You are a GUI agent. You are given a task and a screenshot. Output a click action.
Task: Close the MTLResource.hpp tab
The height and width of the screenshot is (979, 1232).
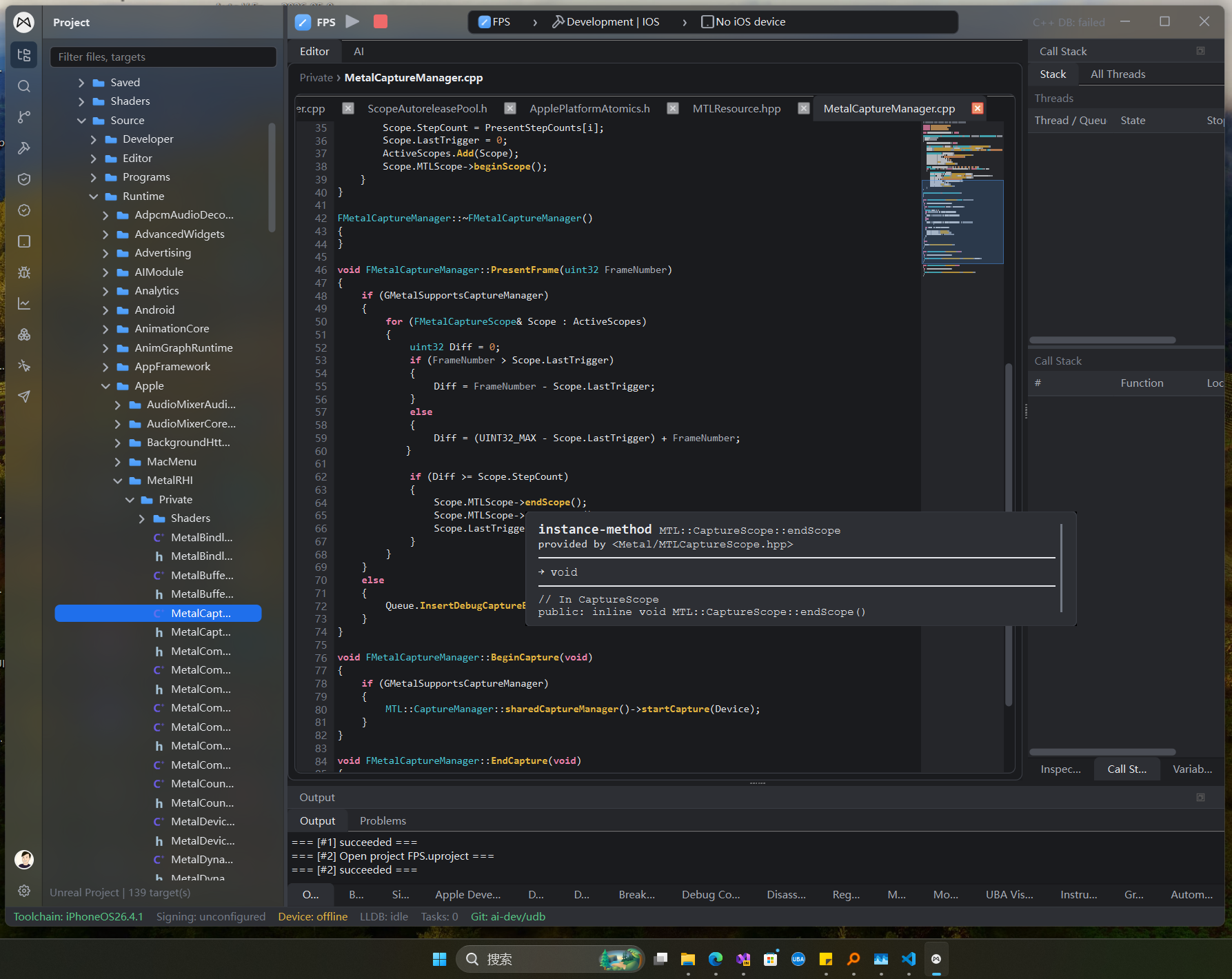point(803,108)
